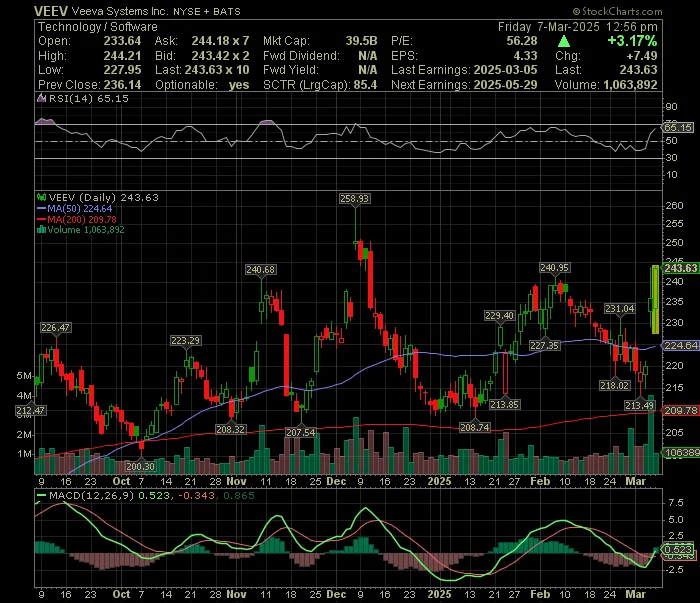Screen dimensions: 700x603
Task: Click the Prev Close value 236.14
Action: click(x=122, y=85)
